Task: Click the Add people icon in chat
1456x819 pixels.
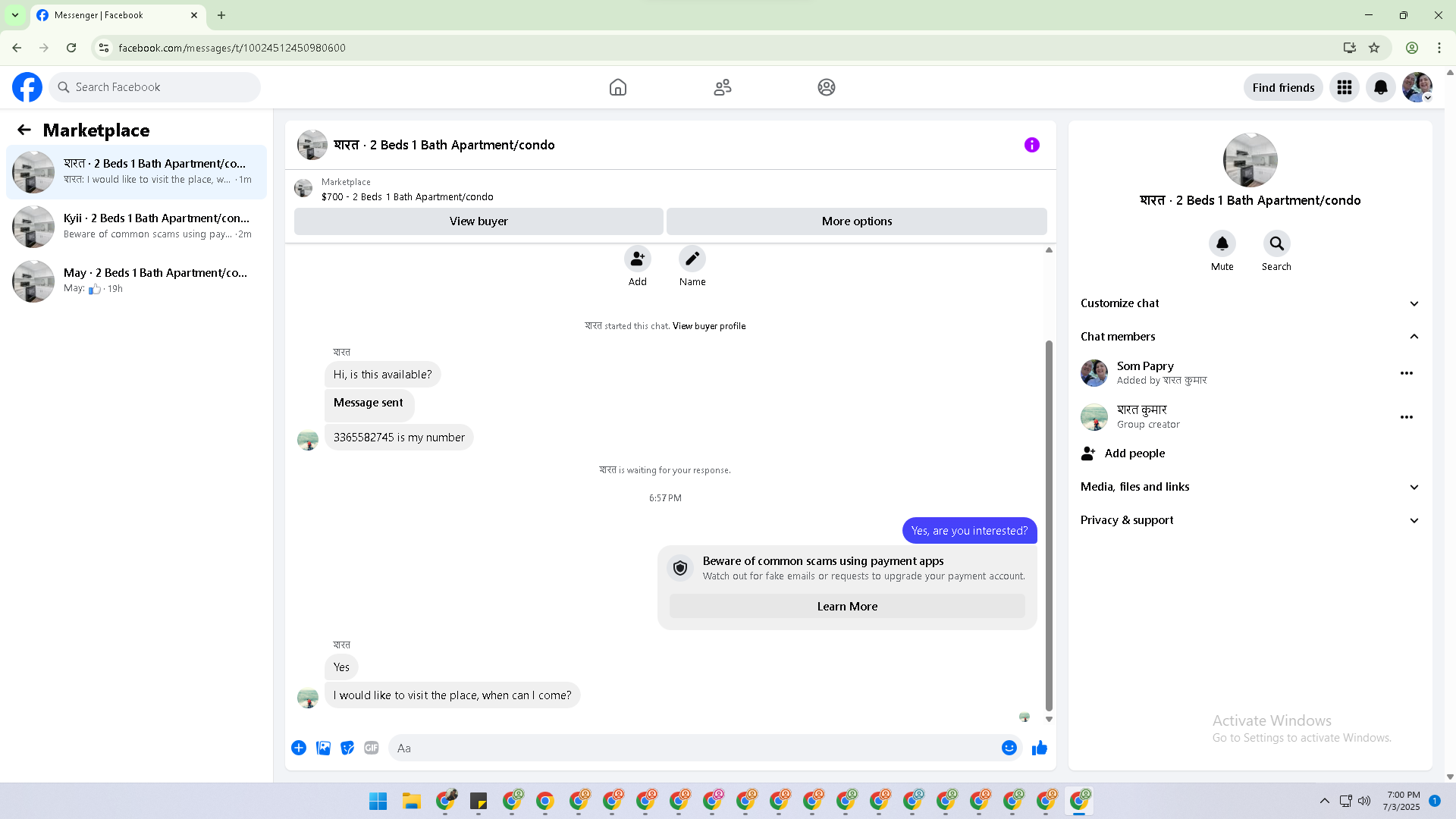Action: (x=637, y=259)
